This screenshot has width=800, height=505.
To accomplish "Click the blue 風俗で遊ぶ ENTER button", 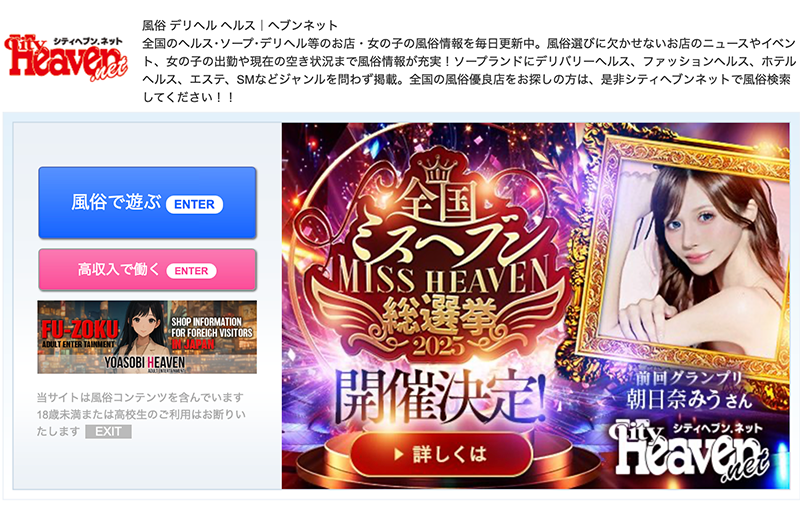I will click(147, 203).
